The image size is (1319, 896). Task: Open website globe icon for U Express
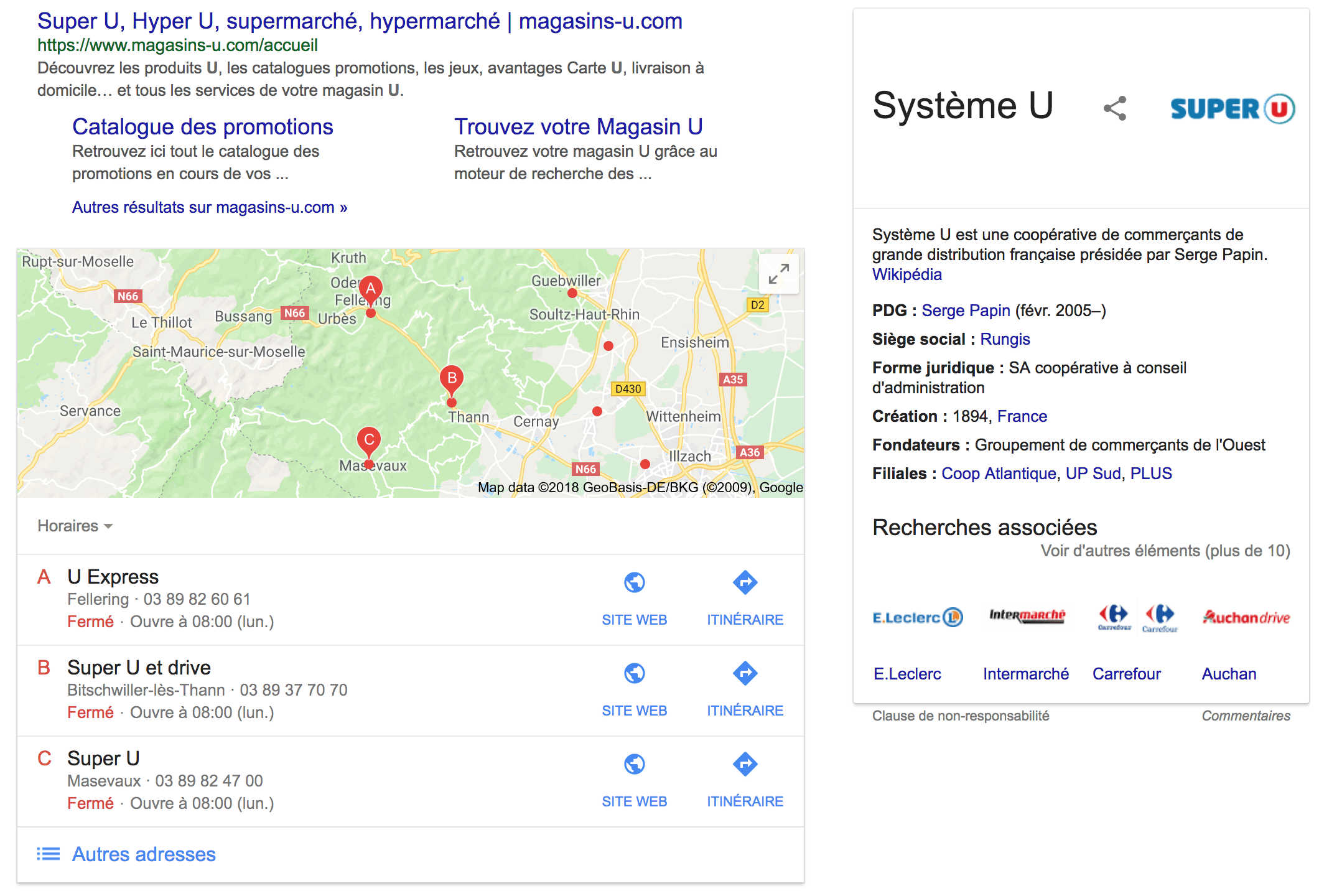[634, 583]
